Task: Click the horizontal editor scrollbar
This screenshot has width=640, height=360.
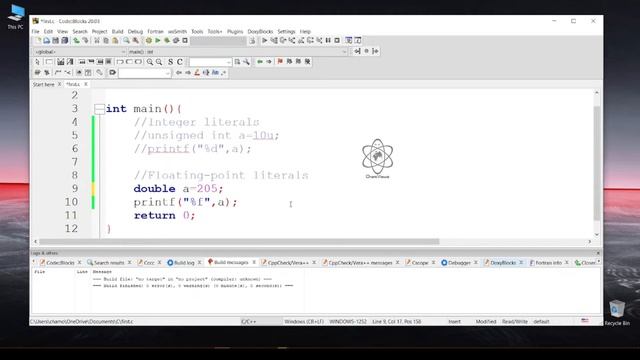Action: click(x=239, y=242)
